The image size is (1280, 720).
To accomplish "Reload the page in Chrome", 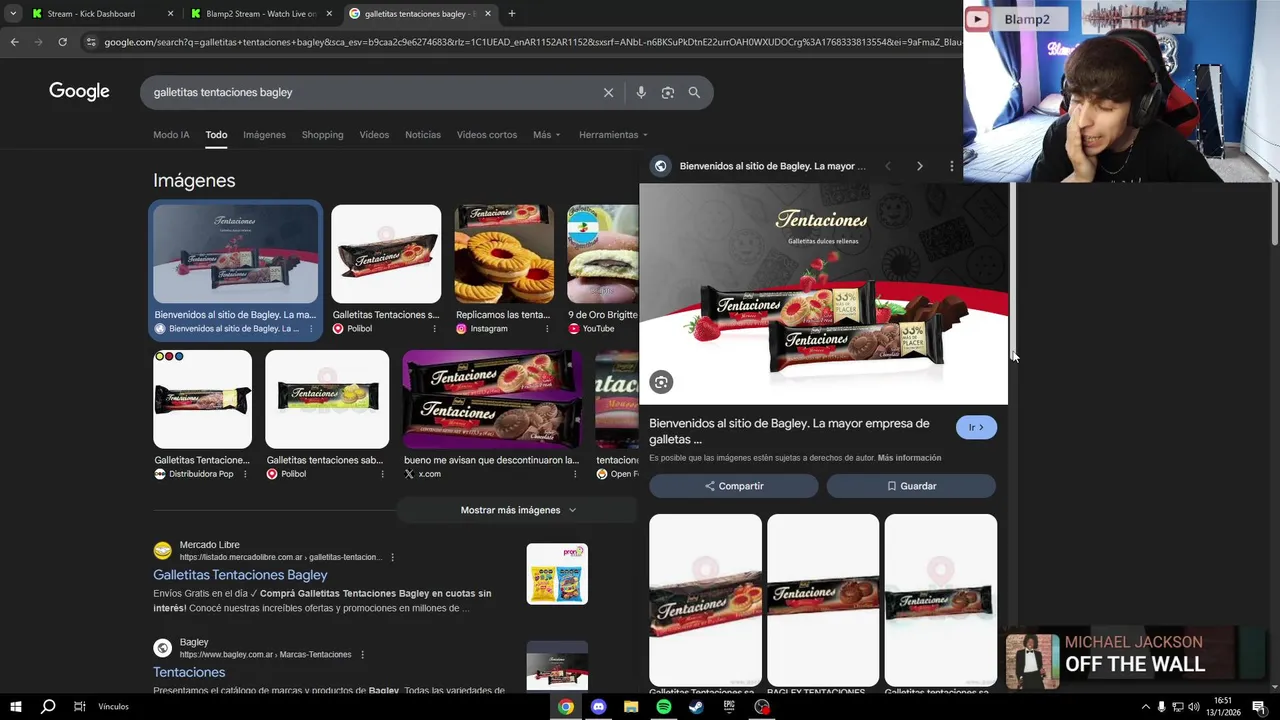I will 62,42.
